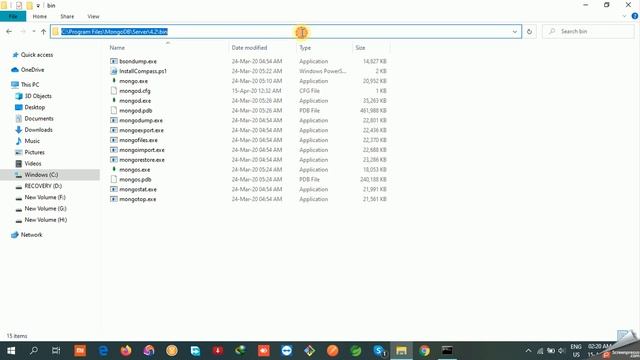640x360 pixels.
Task: Select mongorestore.exe file
Action: pos(142,160)
